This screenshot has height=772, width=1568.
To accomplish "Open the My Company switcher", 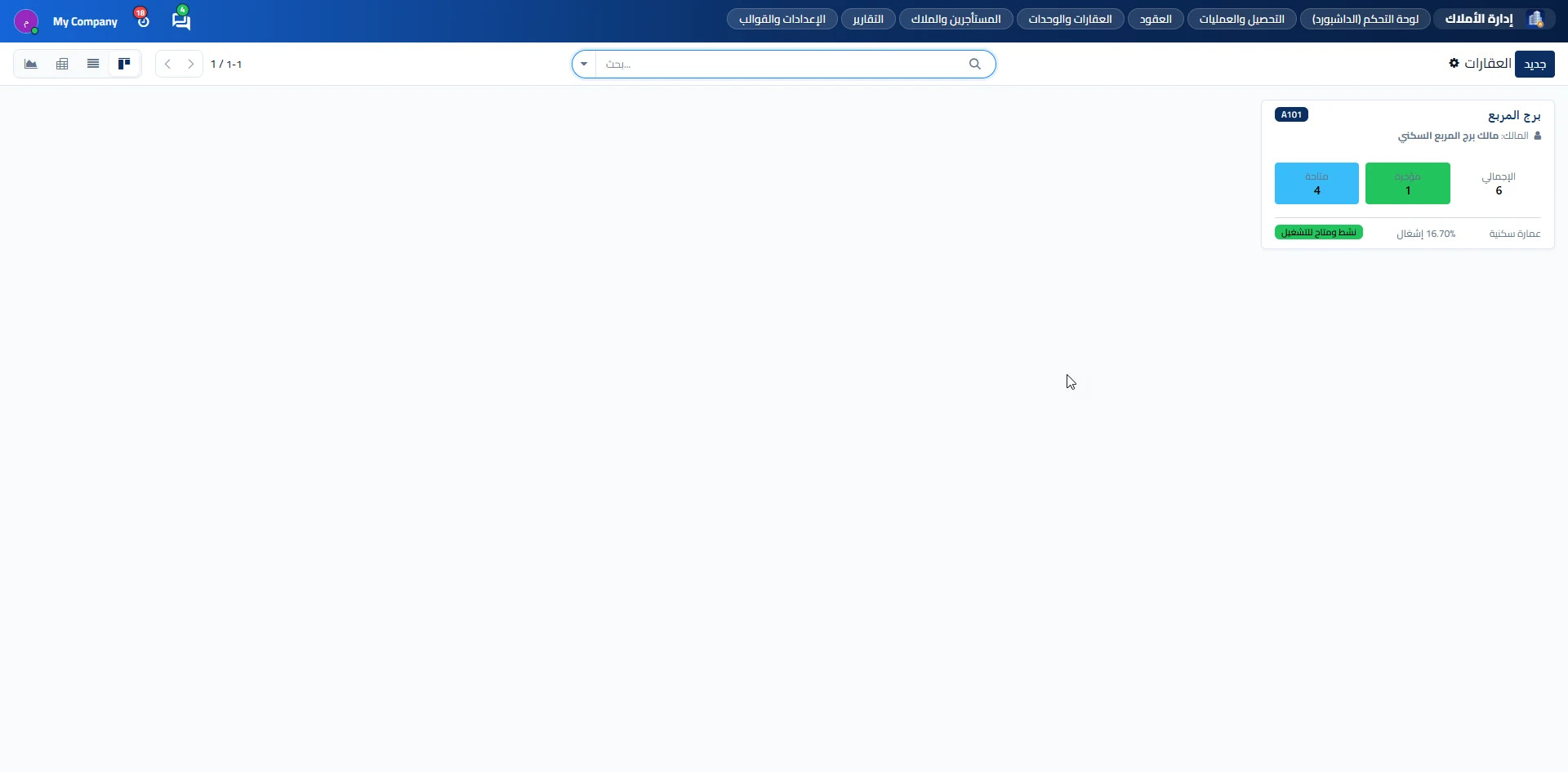I will point(85,21).
